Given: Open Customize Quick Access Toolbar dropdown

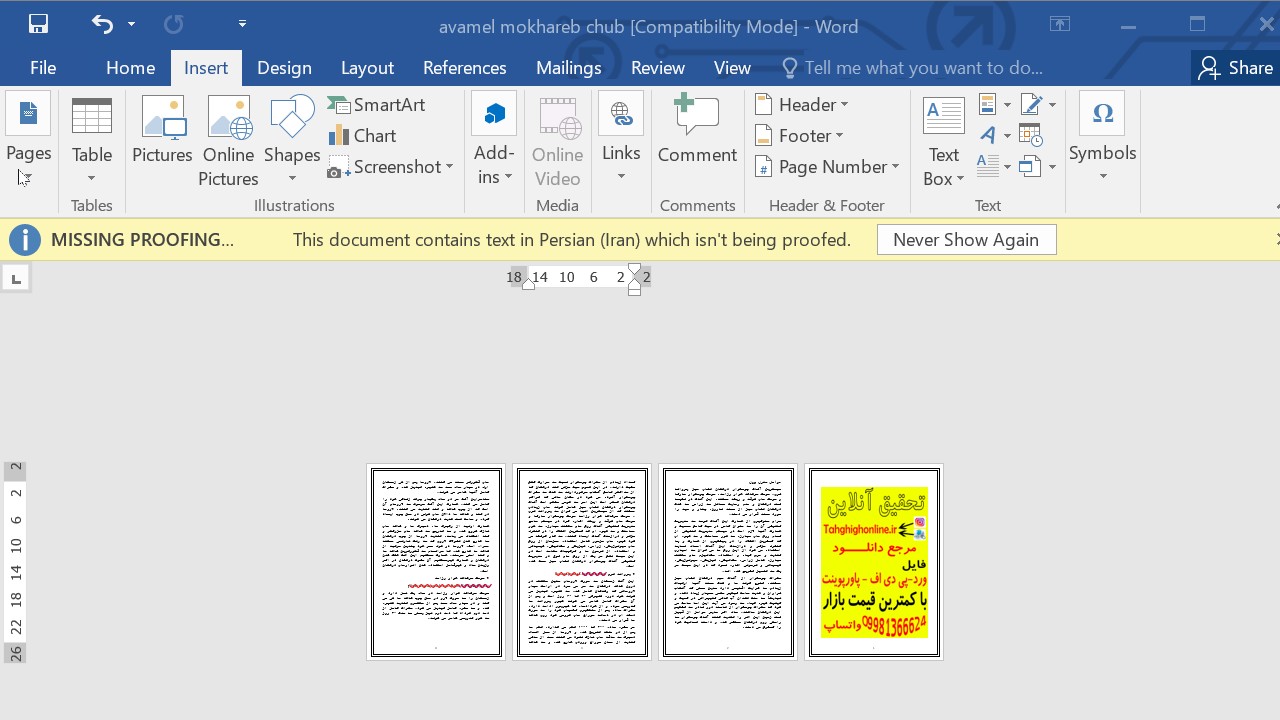Looking at the screenshot, I should [242, 23].
